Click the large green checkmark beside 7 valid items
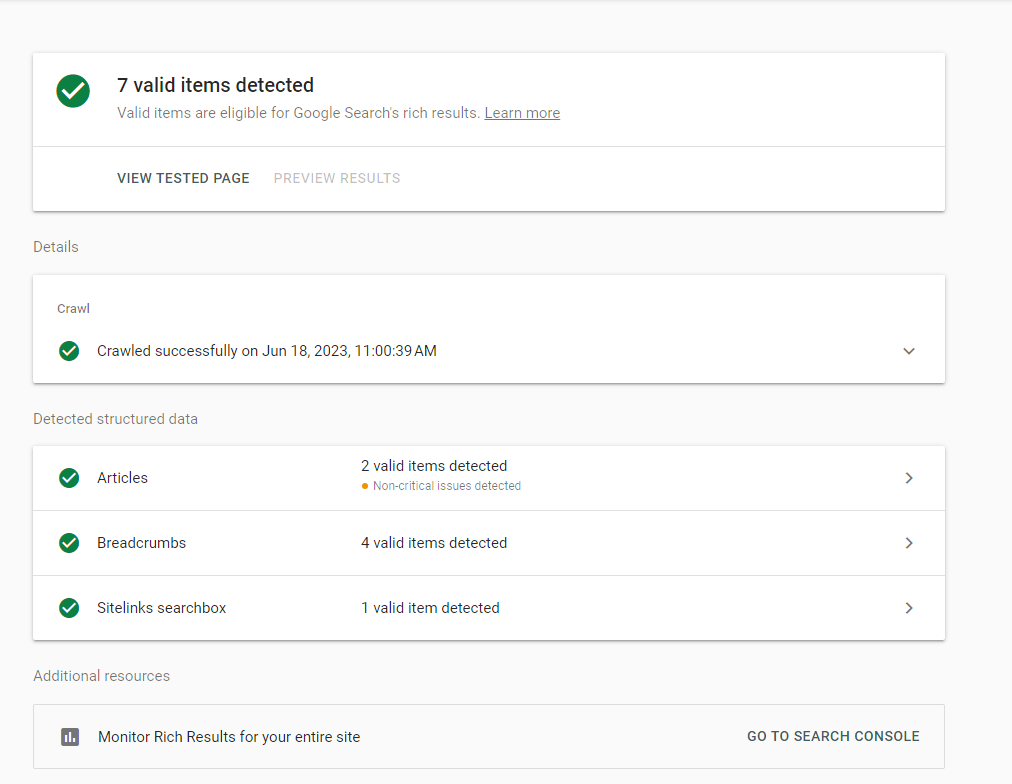This screenshot has height=784, width=1012. (73, 92)
